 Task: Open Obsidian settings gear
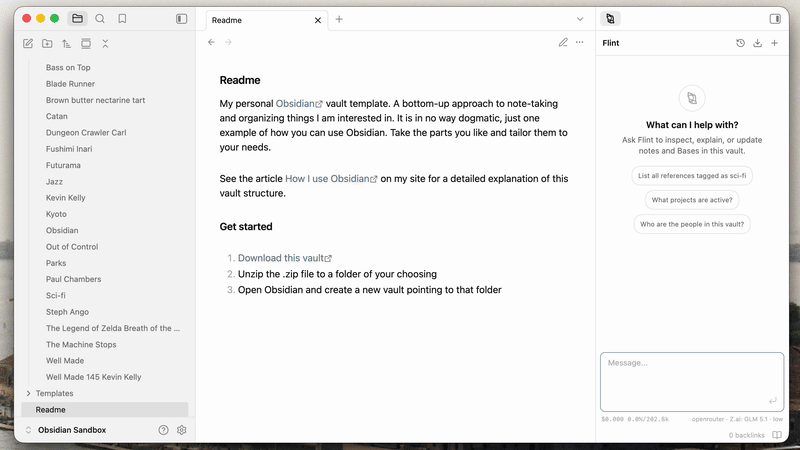[x=182, y=430]
